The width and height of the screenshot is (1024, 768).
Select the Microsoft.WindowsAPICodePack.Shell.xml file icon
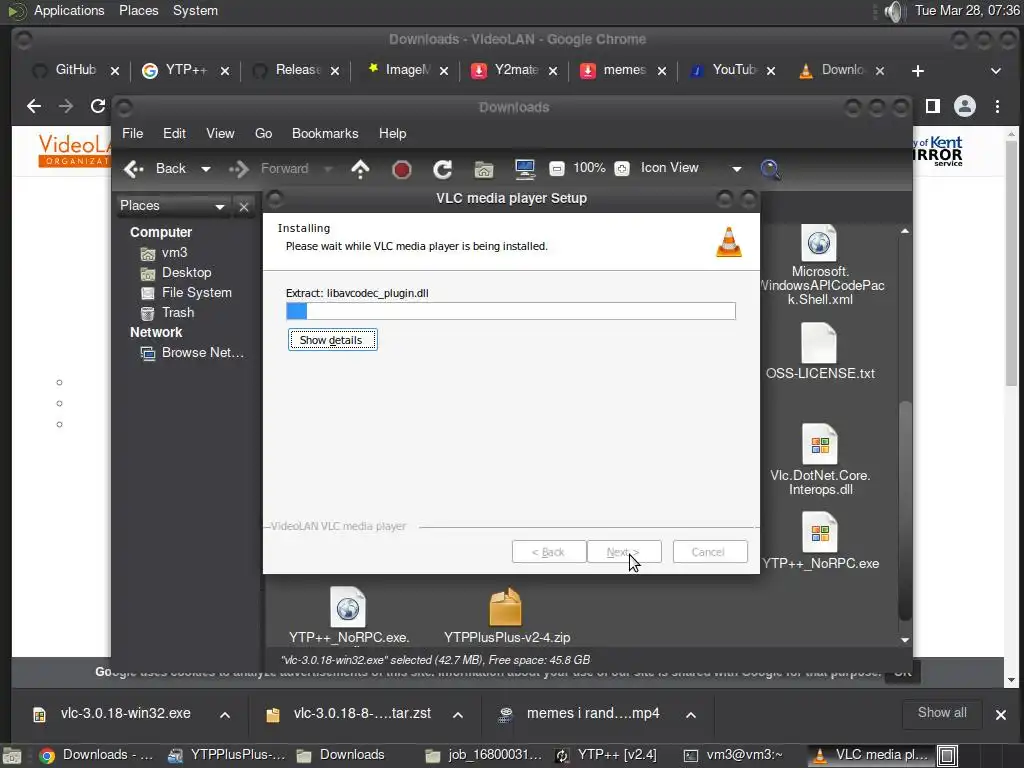pyautogui.click(x=819, y=243)
